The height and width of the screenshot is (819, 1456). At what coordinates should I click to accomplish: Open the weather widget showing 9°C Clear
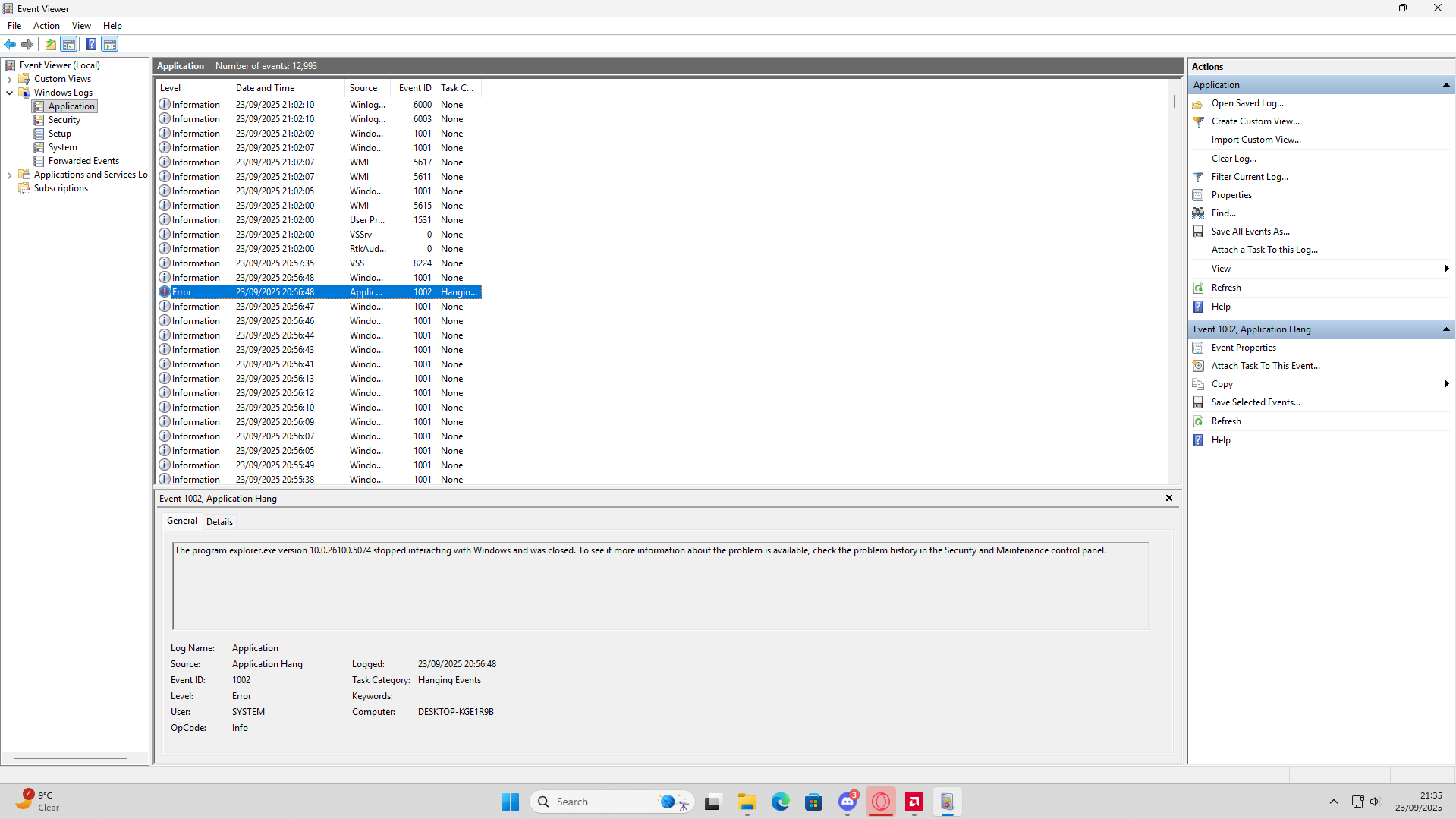pyautogui.click(x=38, y=802)
